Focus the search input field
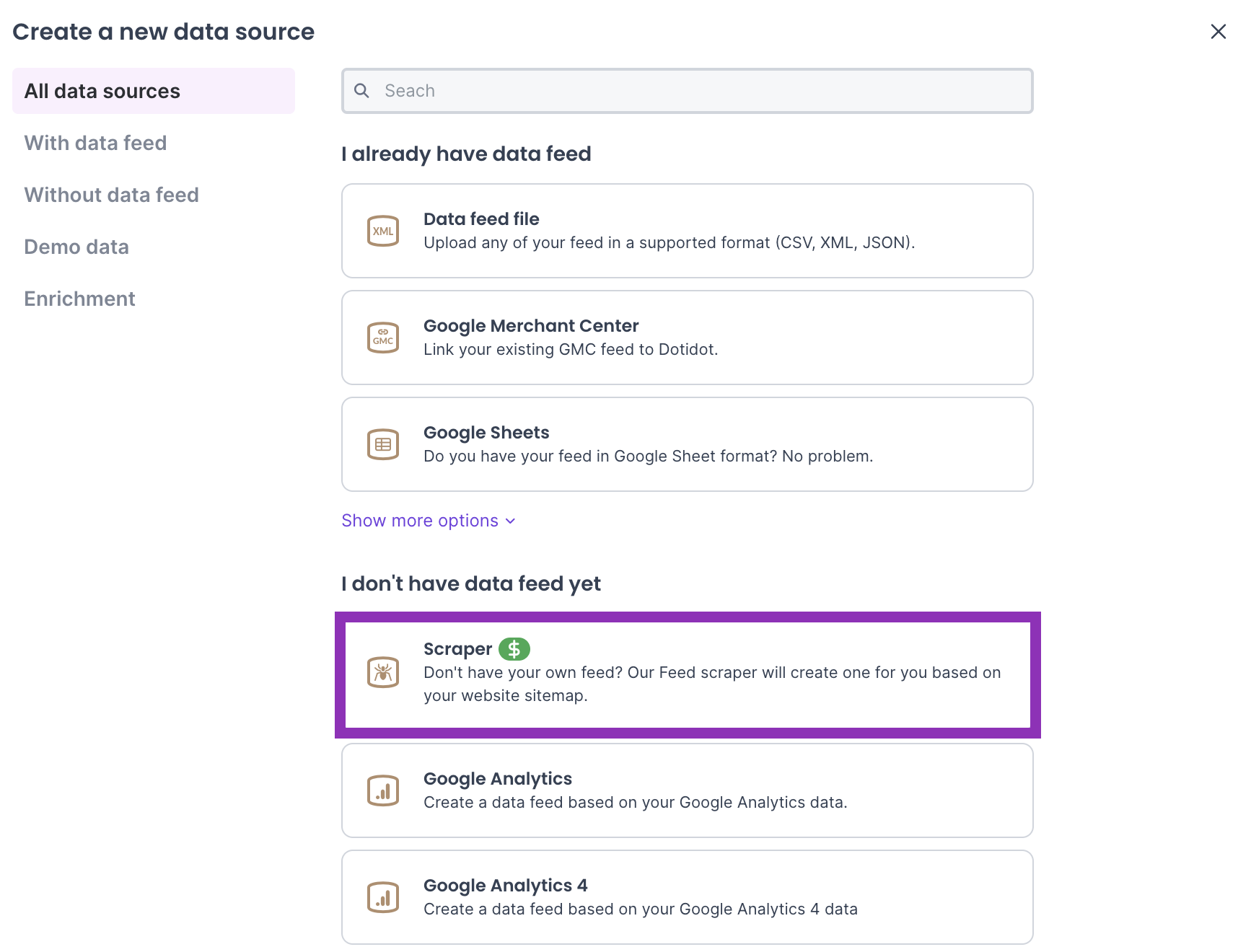1251x952 pixels. 700,91
